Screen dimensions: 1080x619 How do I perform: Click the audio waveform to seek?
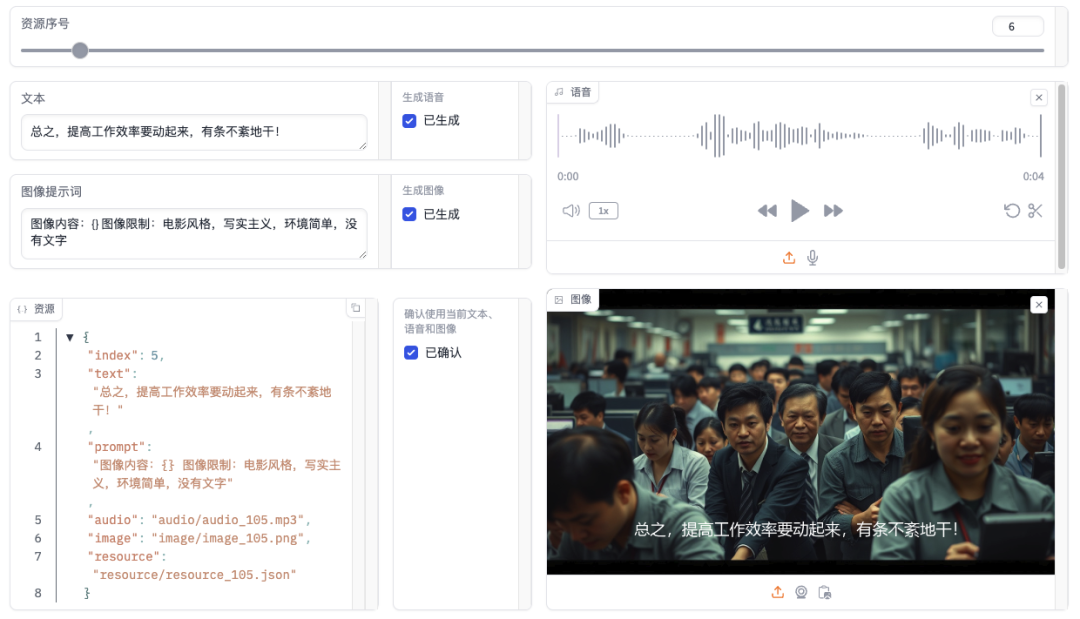pyautogui.click(x=800, y=136)
